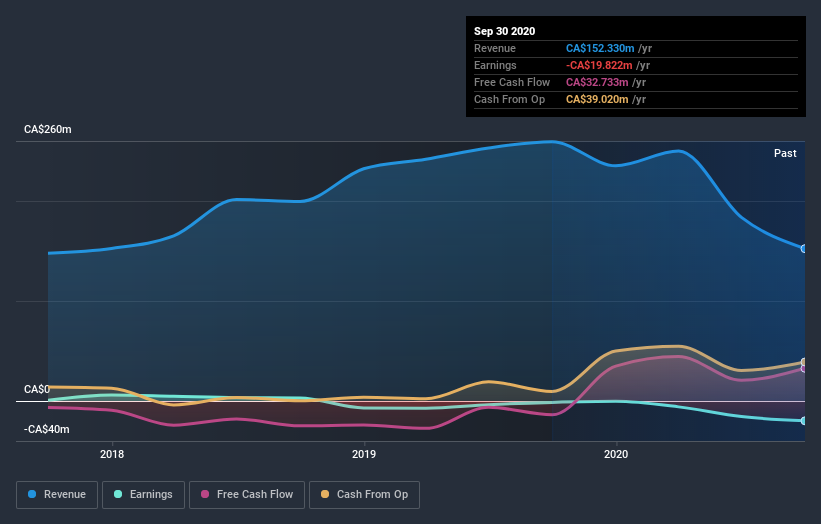Click the CA$39.020m cash from op value
Viewport: 821px width, 524px height.
(597, 99)
